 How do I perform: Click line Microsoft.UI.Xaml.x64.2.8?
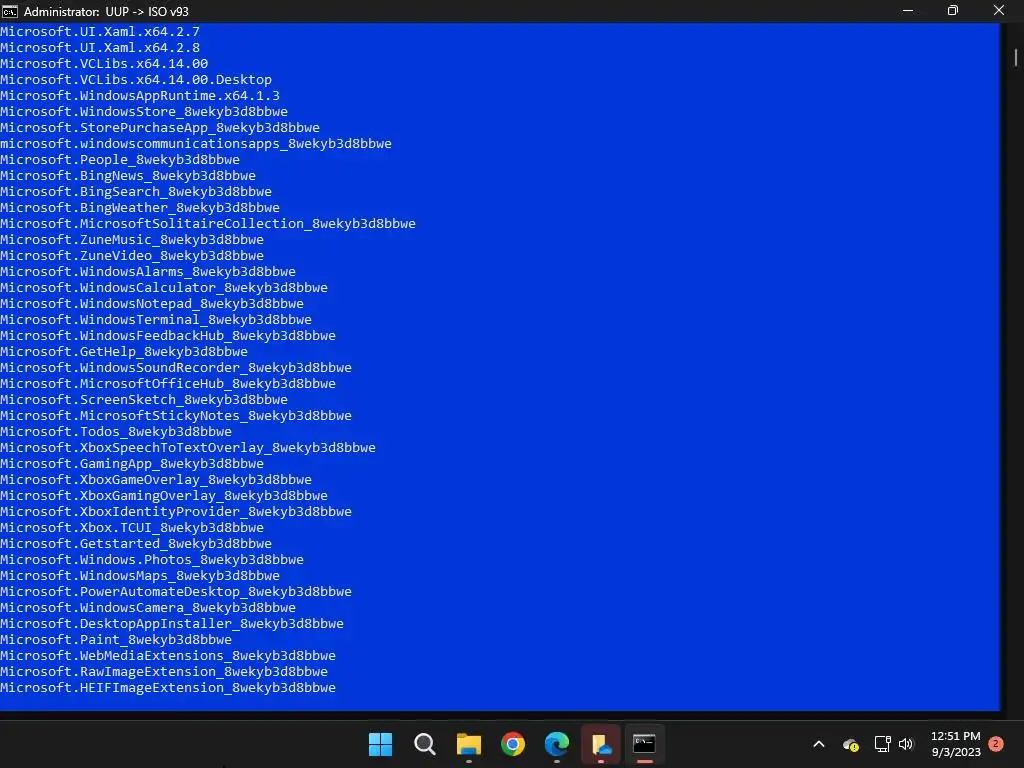[100, 48]
